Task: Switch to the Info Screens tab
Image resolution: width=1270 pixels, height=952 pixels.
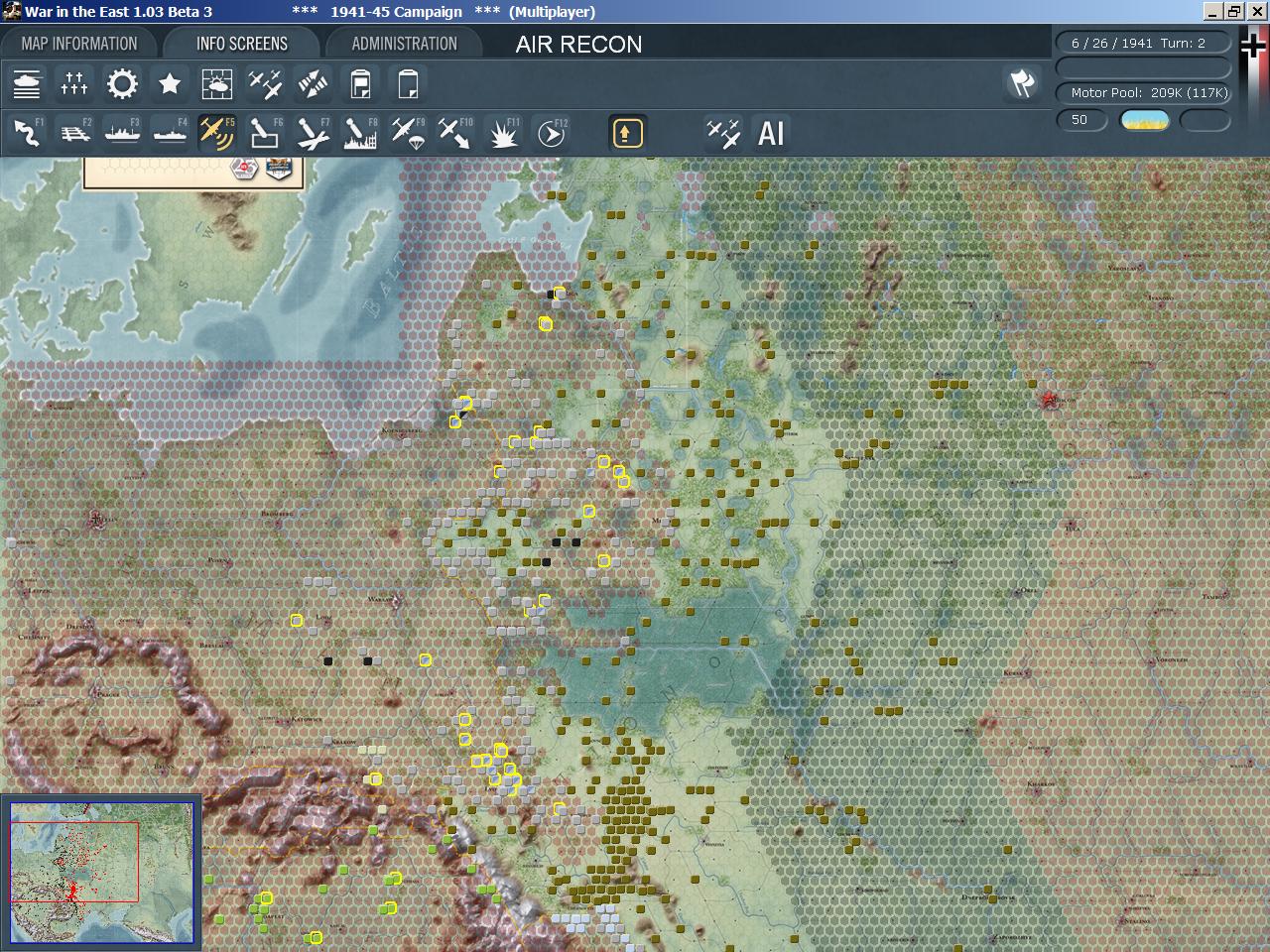Action: tap(242, 44)
